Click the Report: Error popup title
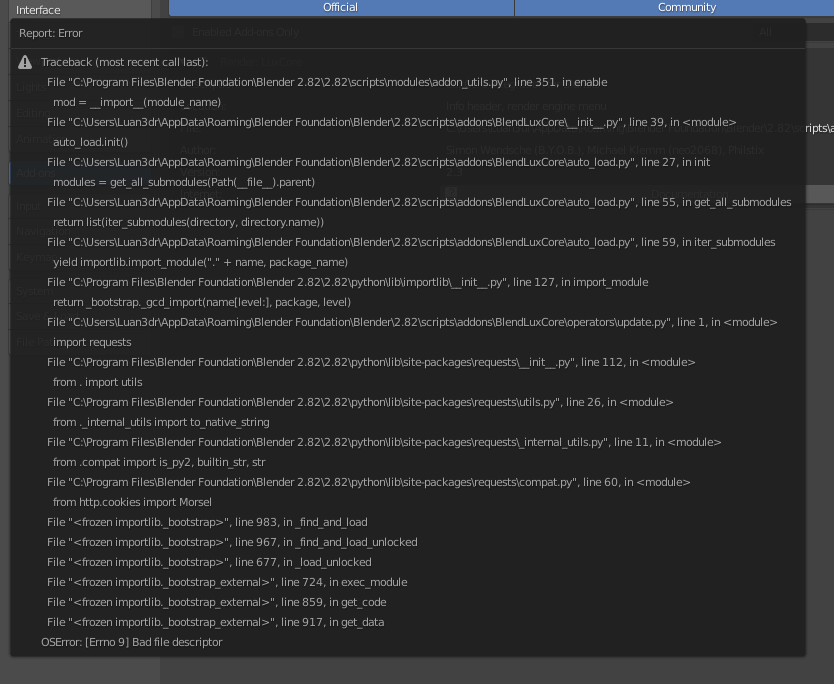Image resolution: width=834 pixels, height=684 pixels. (50, 33)
